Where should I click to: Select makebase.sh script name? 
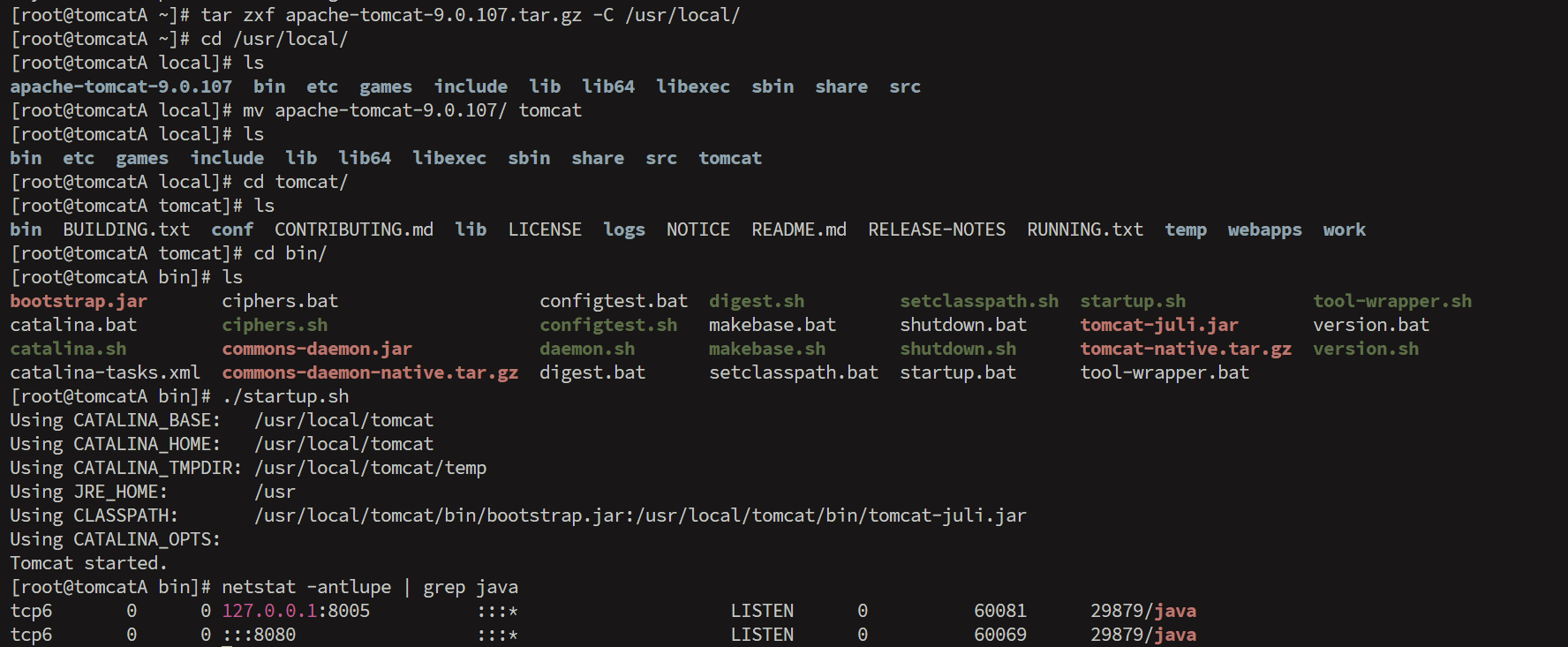click(767, 349)
